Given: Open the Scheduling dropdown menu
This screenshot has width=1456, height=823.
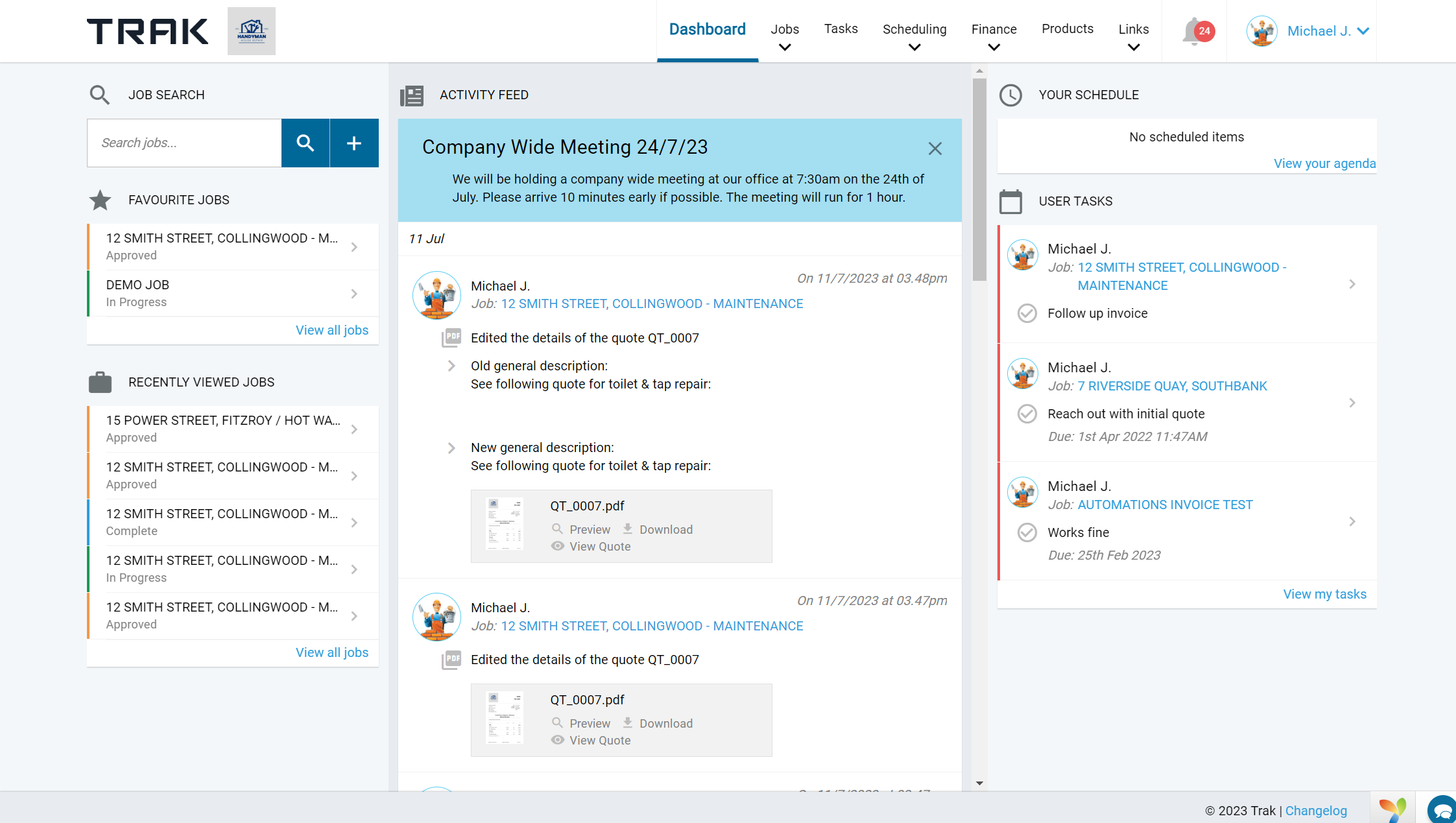Looking at the screenshot, I should tap(914, 29).
